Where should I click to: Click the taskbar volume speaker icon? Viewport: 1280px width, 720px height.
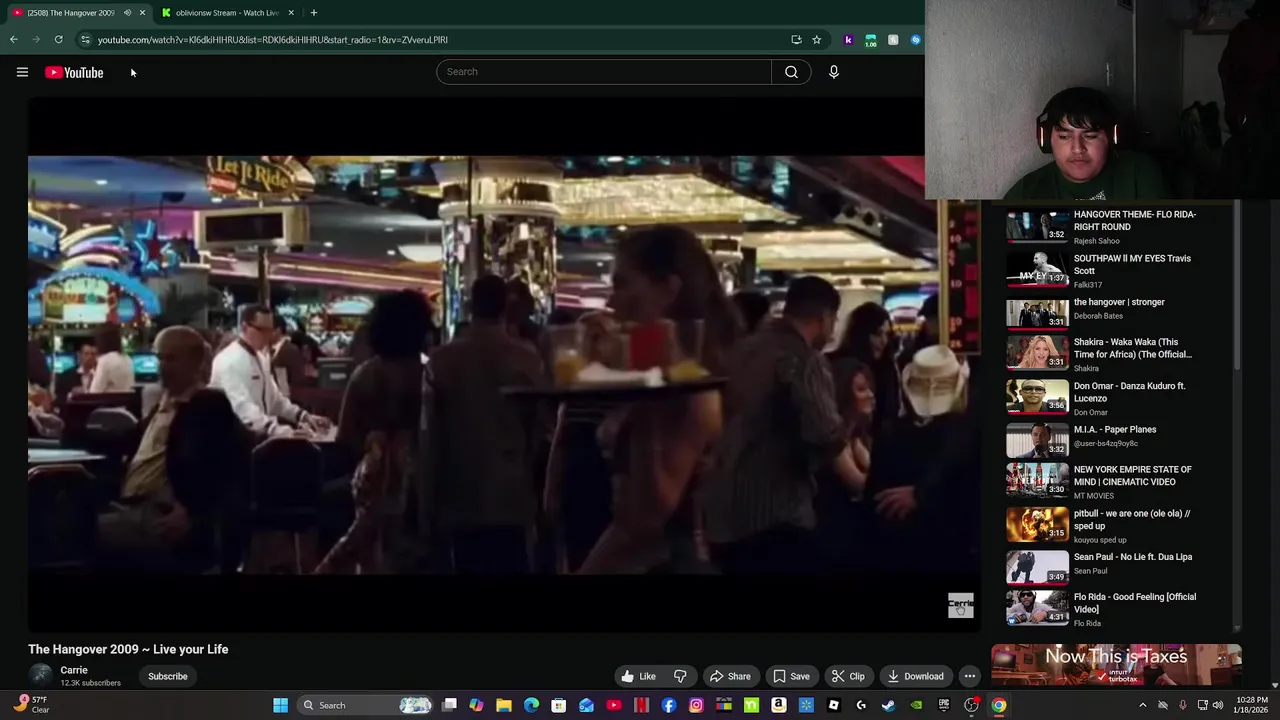1218,705
